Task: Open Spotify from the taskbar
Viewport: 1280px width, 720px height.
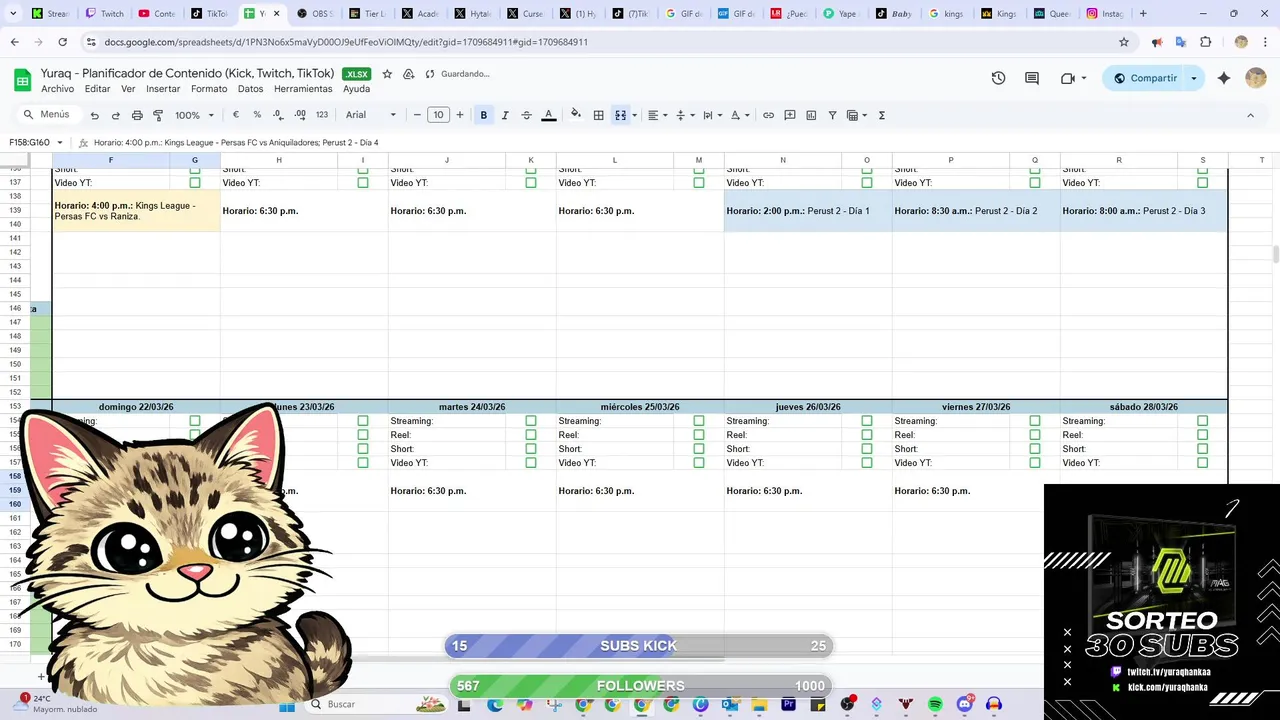Action: pyautogui.click(x=935, y=704)
